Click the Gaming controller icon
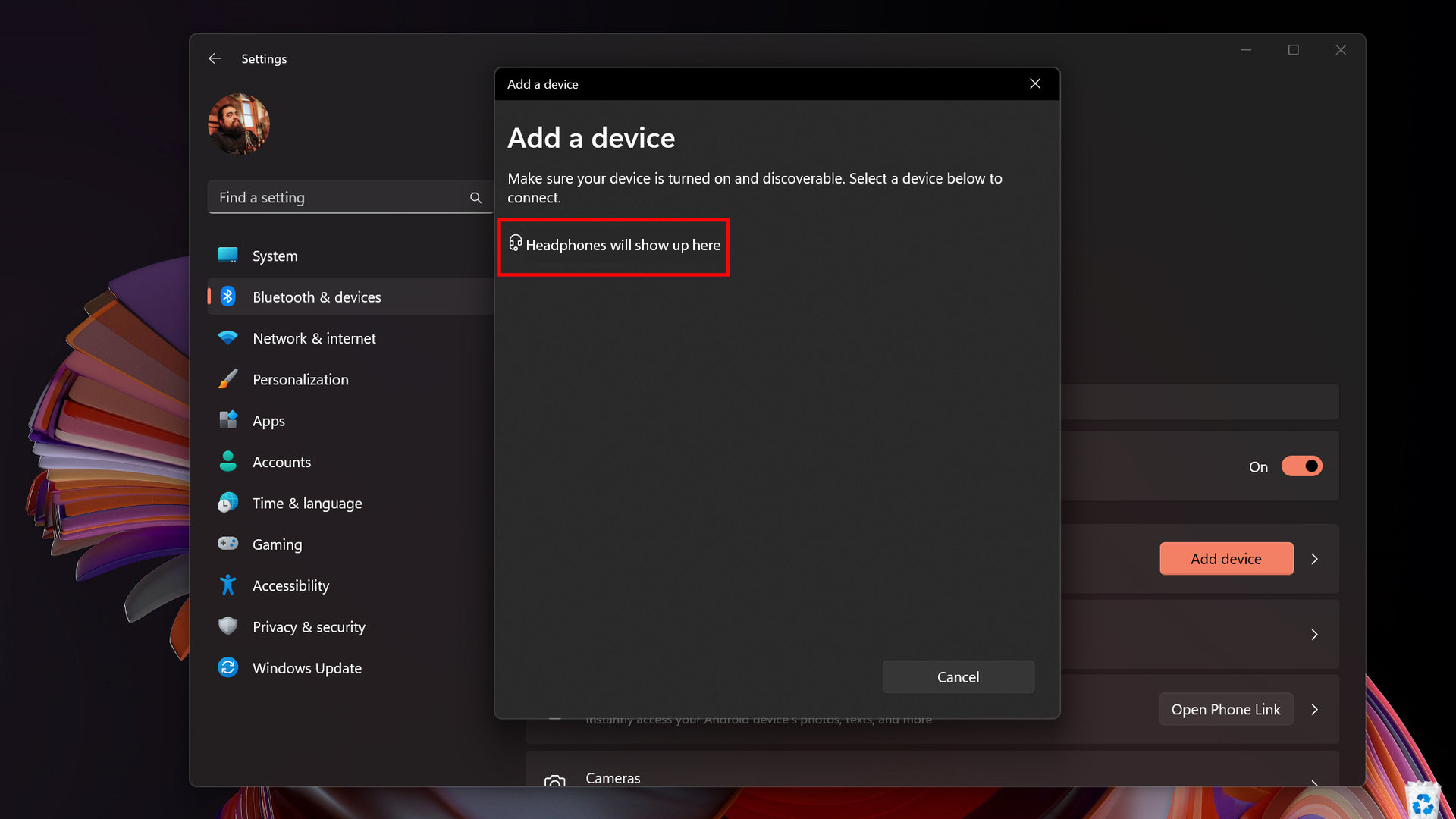The image size is (1456, 819). tap(227, 544)
